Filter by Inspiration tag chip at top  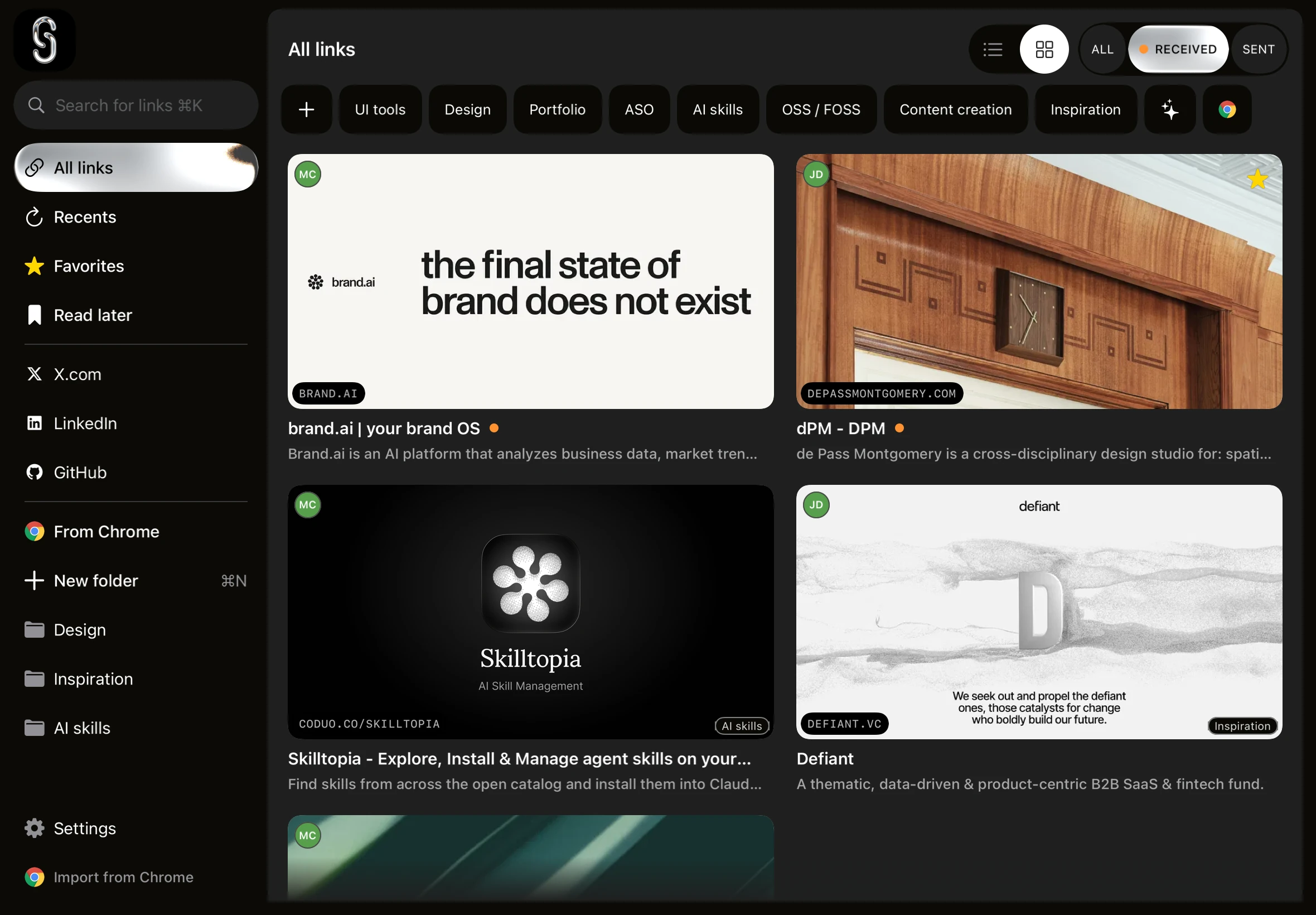[1086, 109]
